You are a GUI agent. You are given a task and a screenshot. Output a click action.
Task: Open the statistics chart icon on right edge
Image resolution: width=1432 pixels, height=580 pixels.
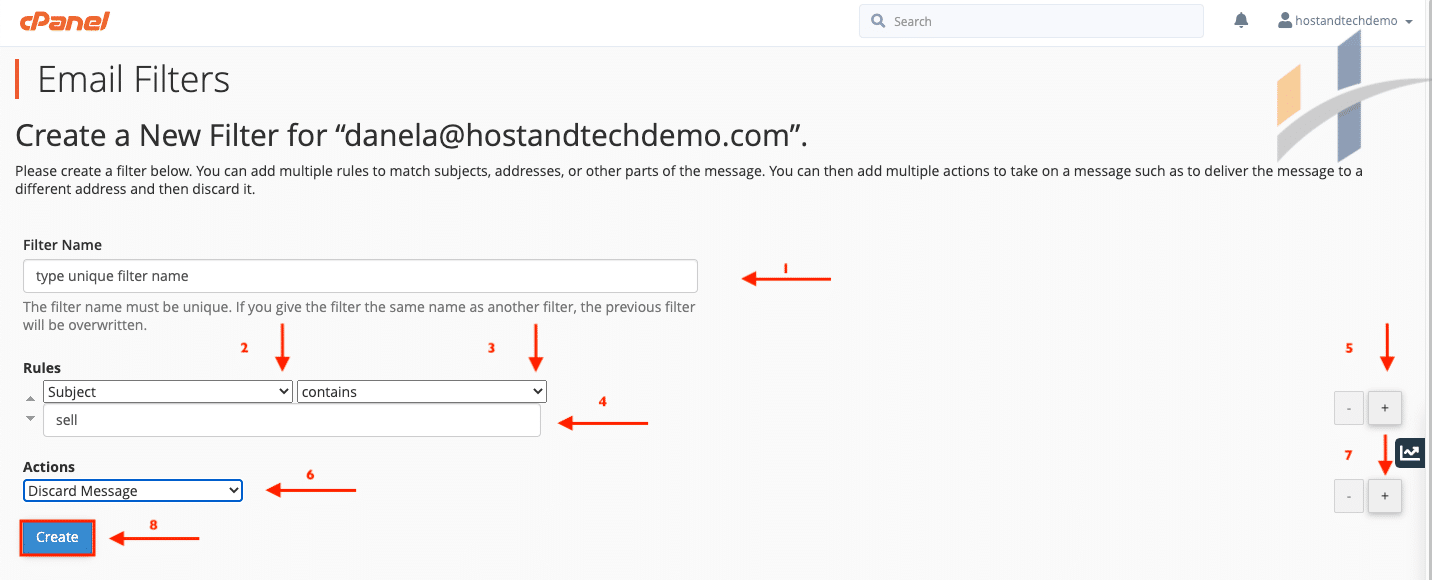click(x=1410, y=453)
